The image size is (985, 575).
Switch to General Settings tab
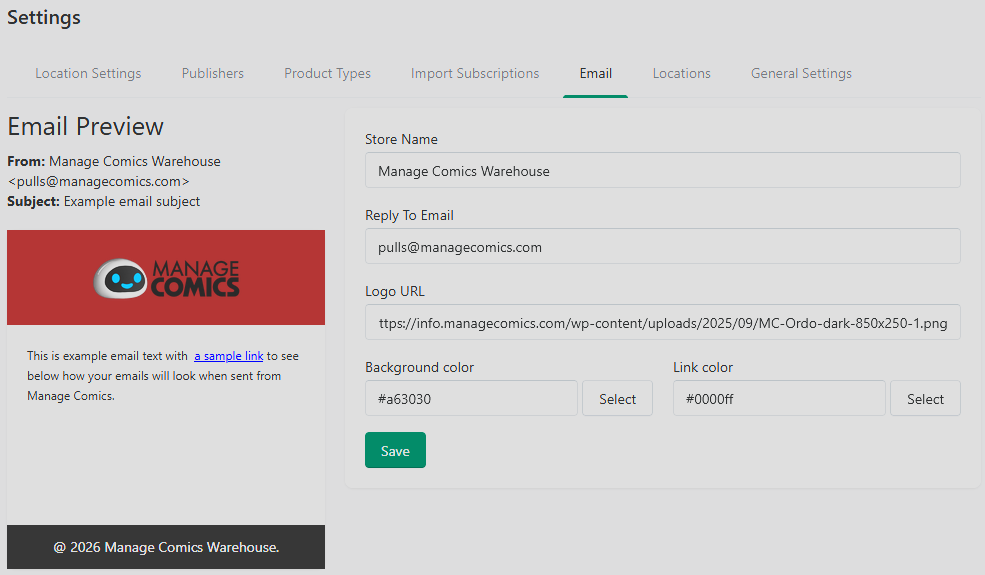(801, 74)
